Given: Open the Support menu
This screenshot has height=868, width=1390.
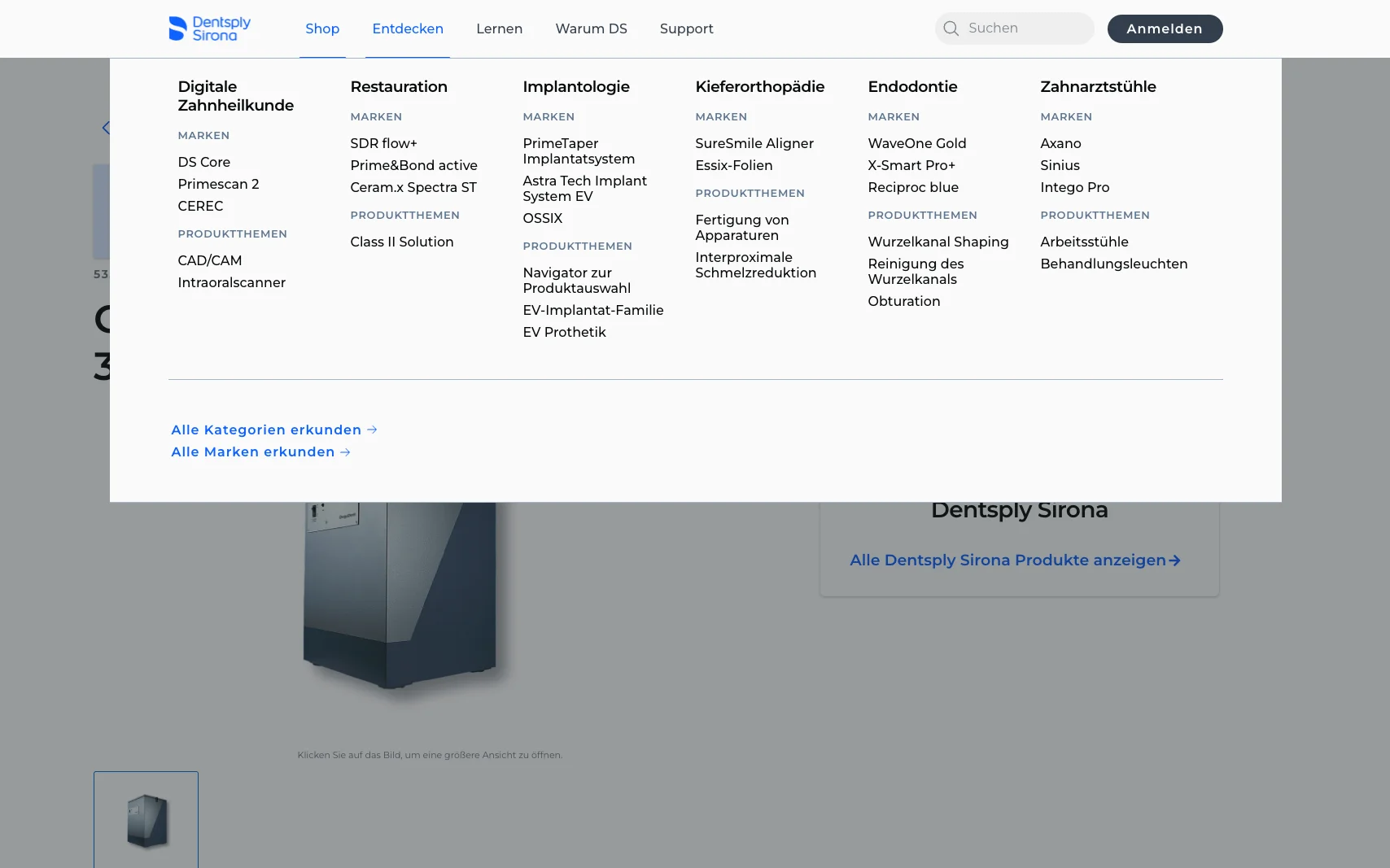Looking at the screenshot, I should (x=686, y=28).
